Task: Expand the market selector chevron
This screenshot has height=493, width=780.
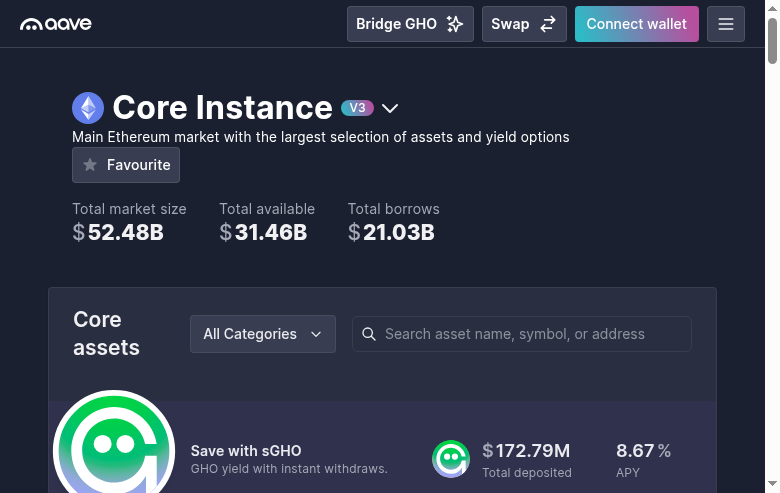Action: tap(390, 108)
